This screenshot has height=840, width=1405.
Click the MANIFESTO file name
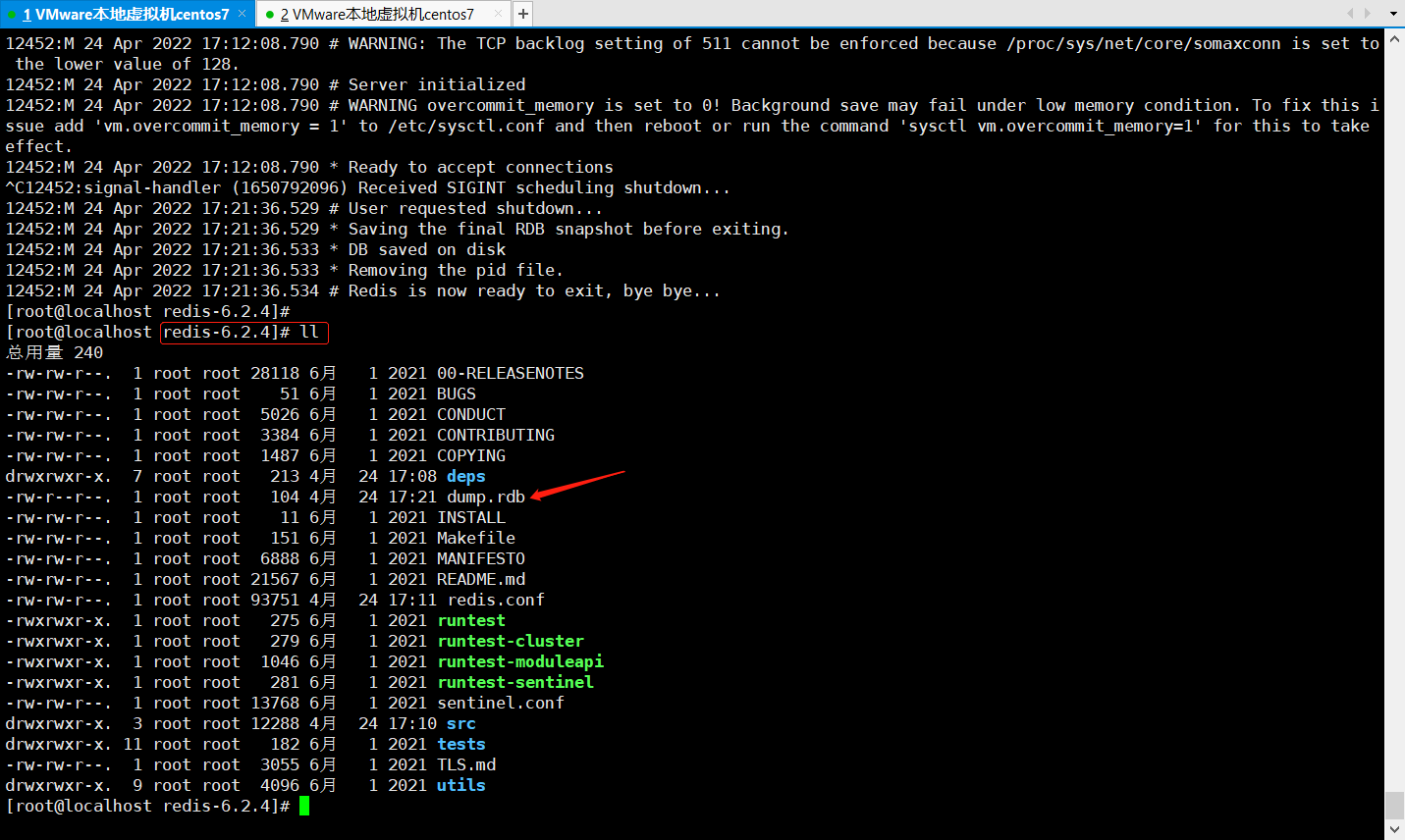[x=481, y=558]
